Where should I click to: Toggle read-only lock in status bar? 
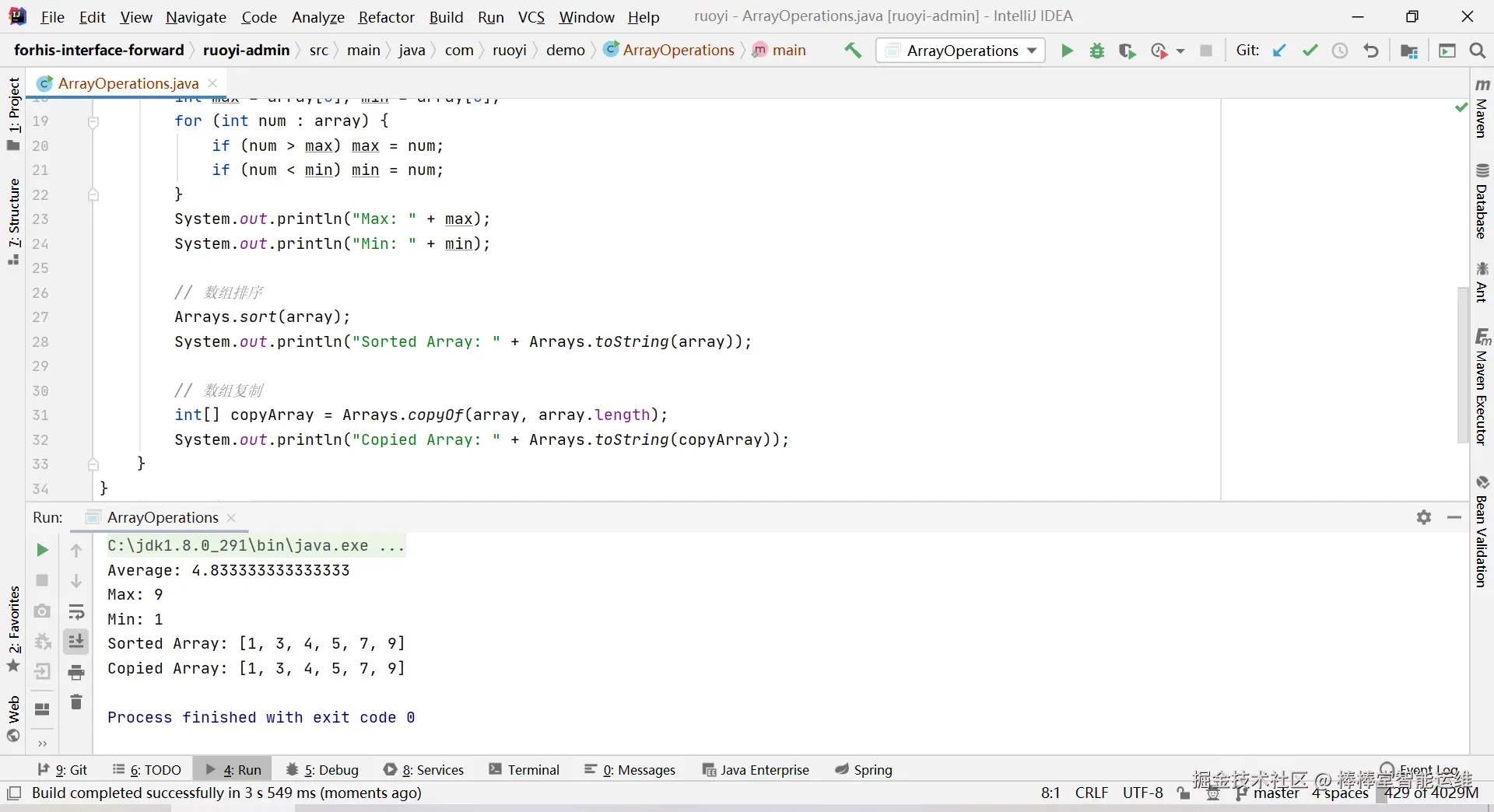pyautogui.click(x=1184, y=793)
